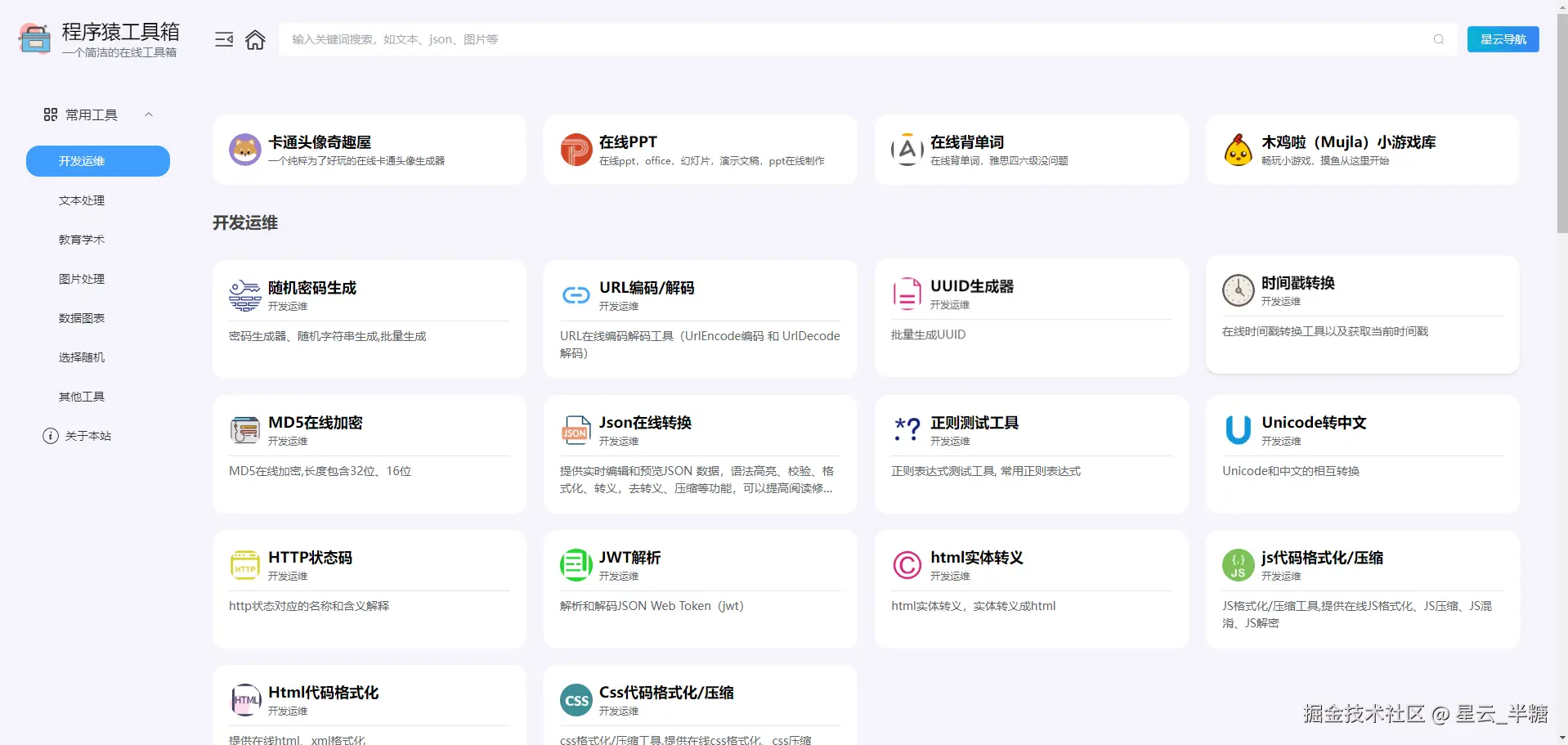Viewport: 1568px width, 745px height.
Task: Click the 批量生成UUID description text
Action: tap(929, 334)
